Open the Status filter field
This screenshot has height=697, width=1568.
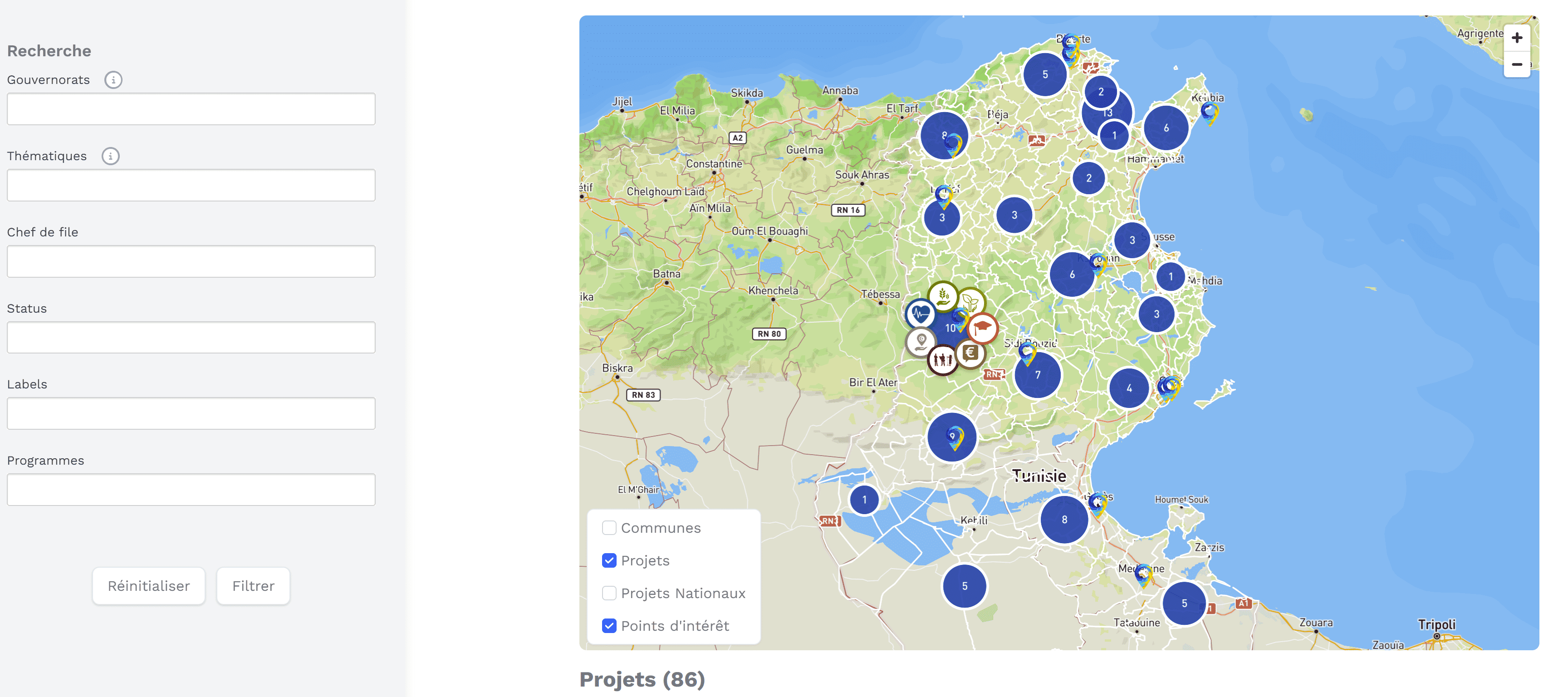[191, 337]
